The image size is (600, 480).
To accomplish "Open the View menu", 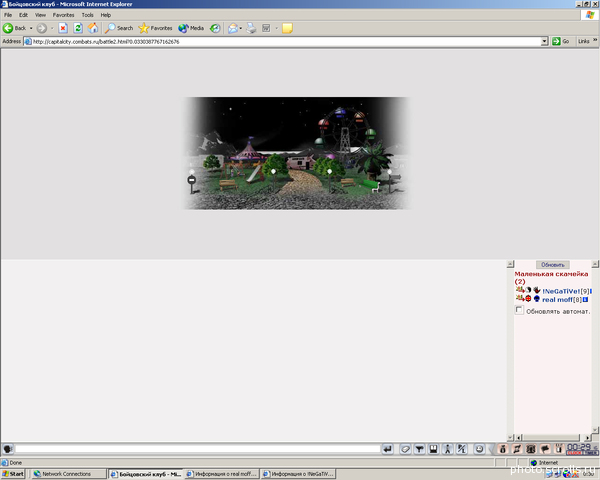I will 40,15.
